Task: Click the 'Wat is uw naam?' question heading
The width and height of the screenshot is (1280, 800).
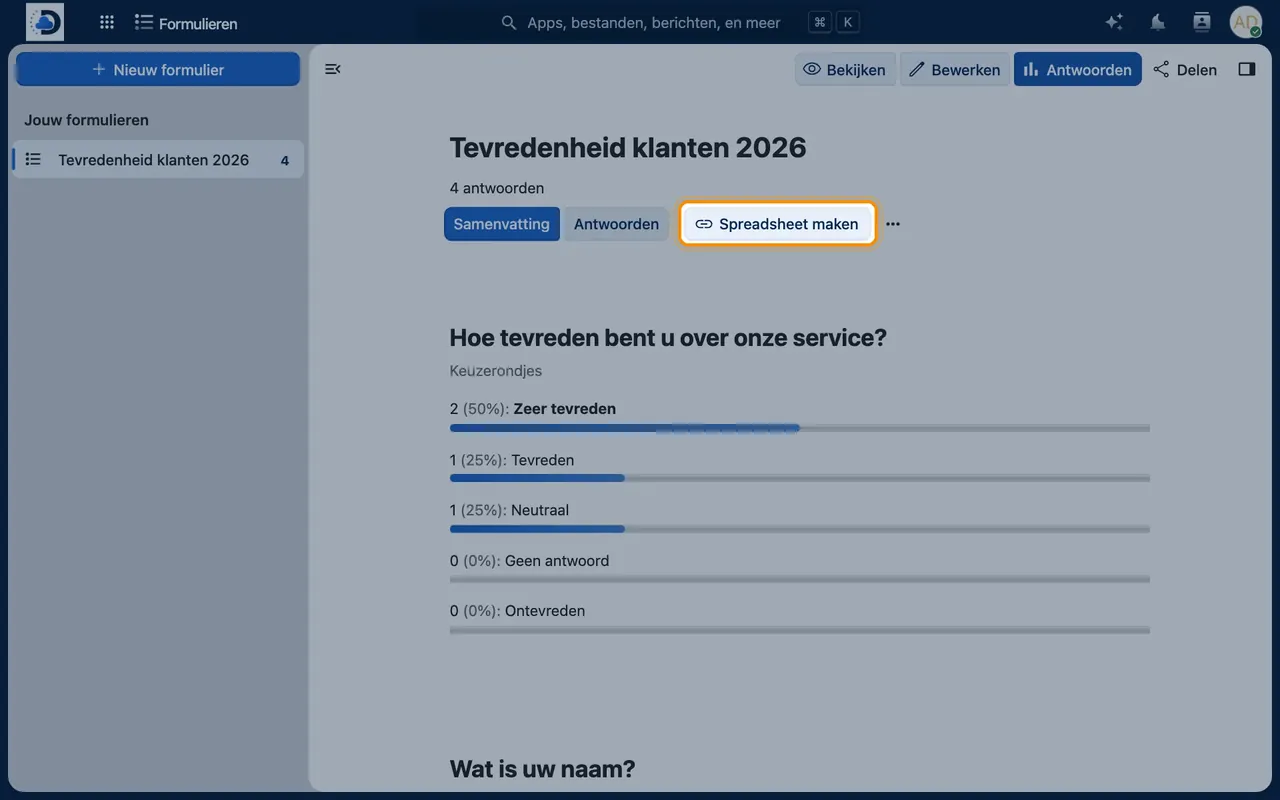Action: tap(542, 769)
